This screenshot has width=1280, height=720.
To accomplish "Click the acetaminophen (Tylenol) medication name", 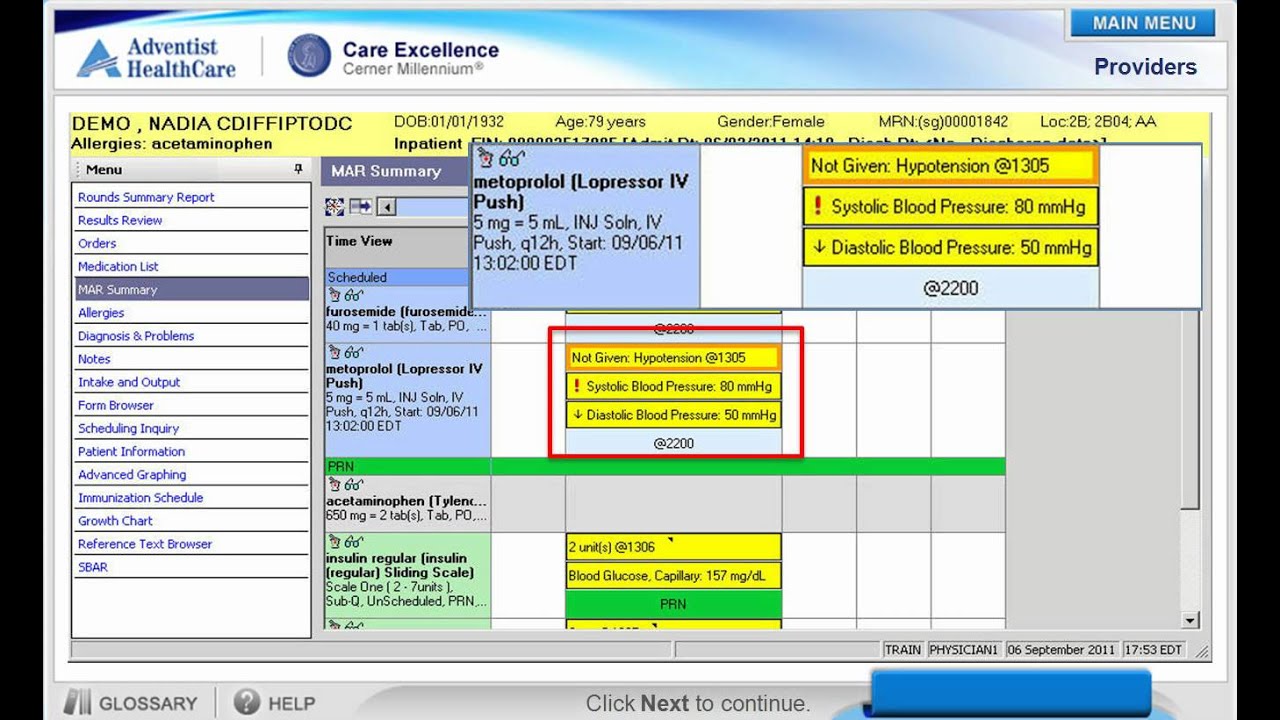I will coord(407,500).
